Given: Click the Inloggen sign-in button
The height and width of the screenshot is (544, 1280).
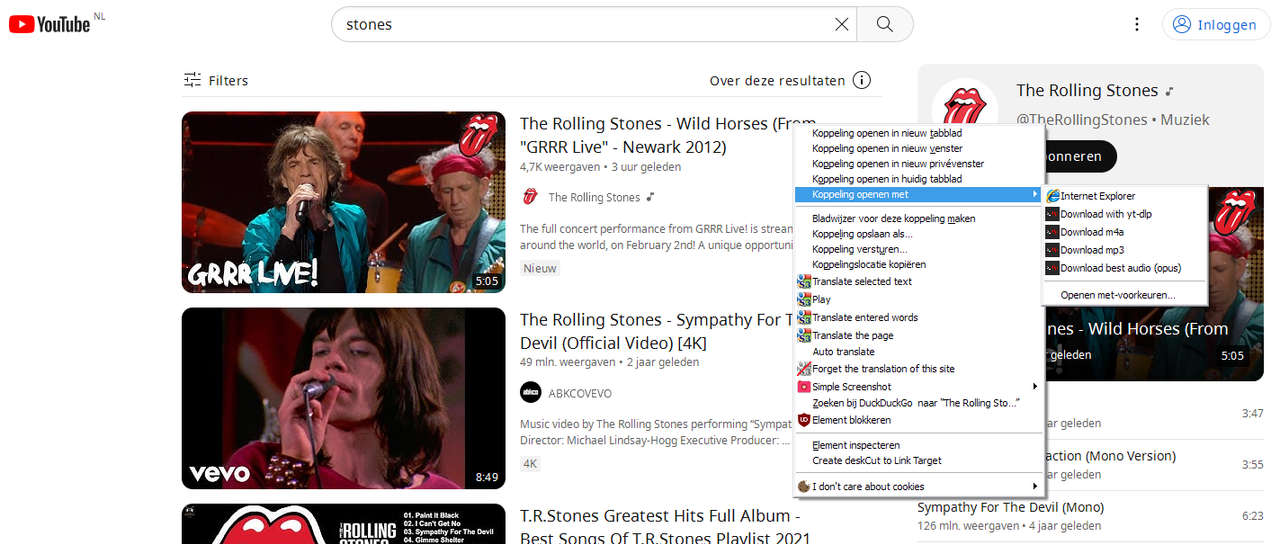Looking at the screenshot, I should [1216, 24].
